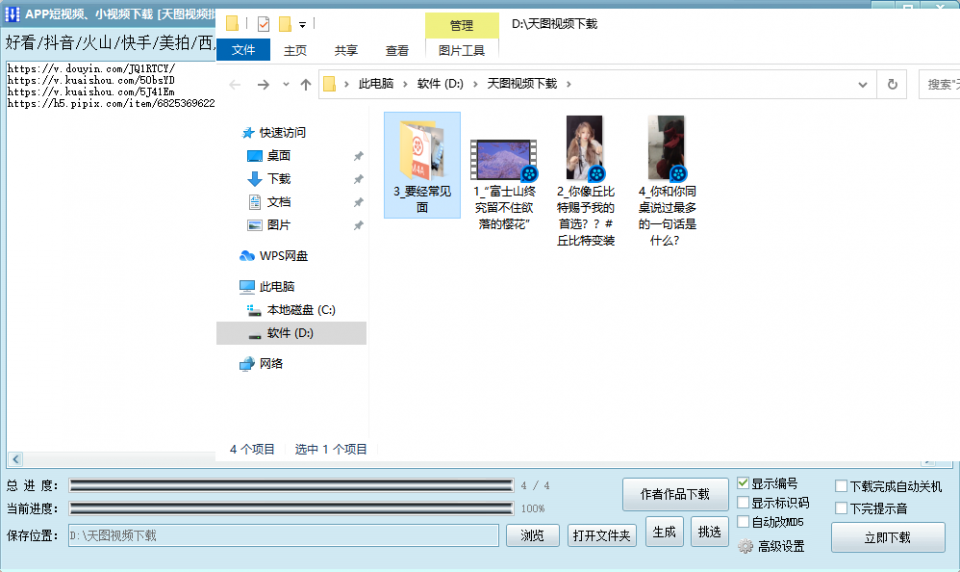Select the 下载 download arrow in quick access
960x572 pixels.
(254, 179)
